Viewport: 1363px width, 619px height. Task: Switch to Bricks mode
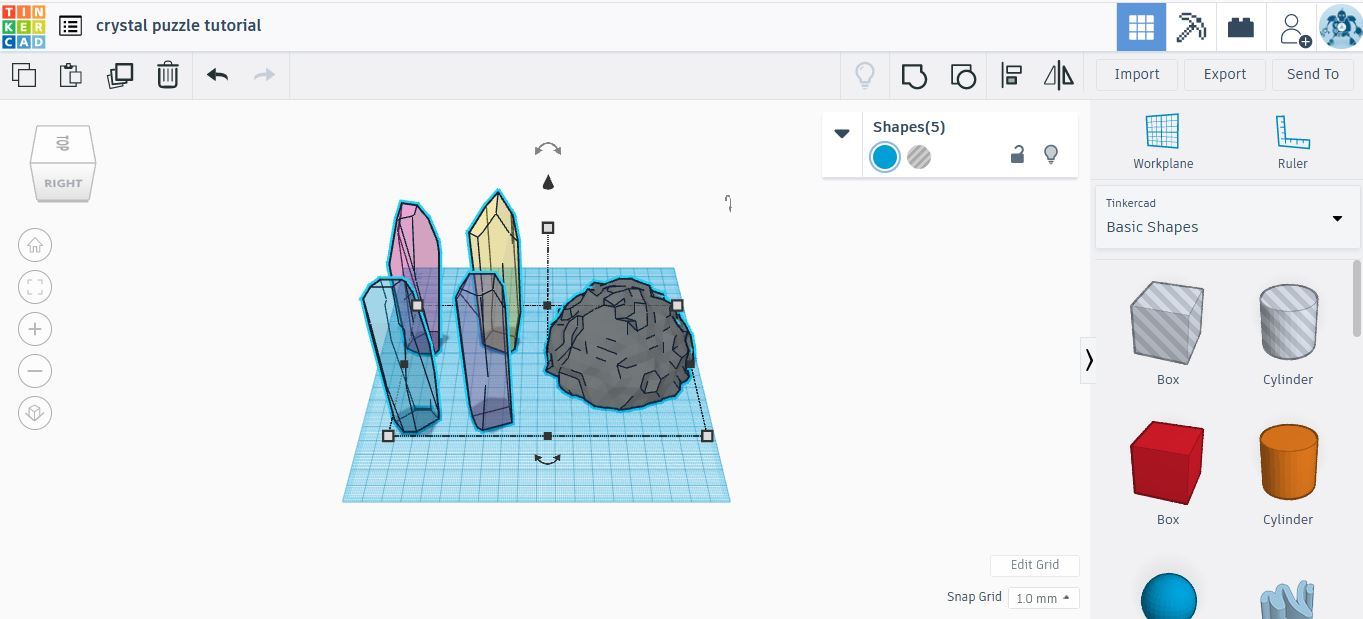click(x=1241, y=27)
